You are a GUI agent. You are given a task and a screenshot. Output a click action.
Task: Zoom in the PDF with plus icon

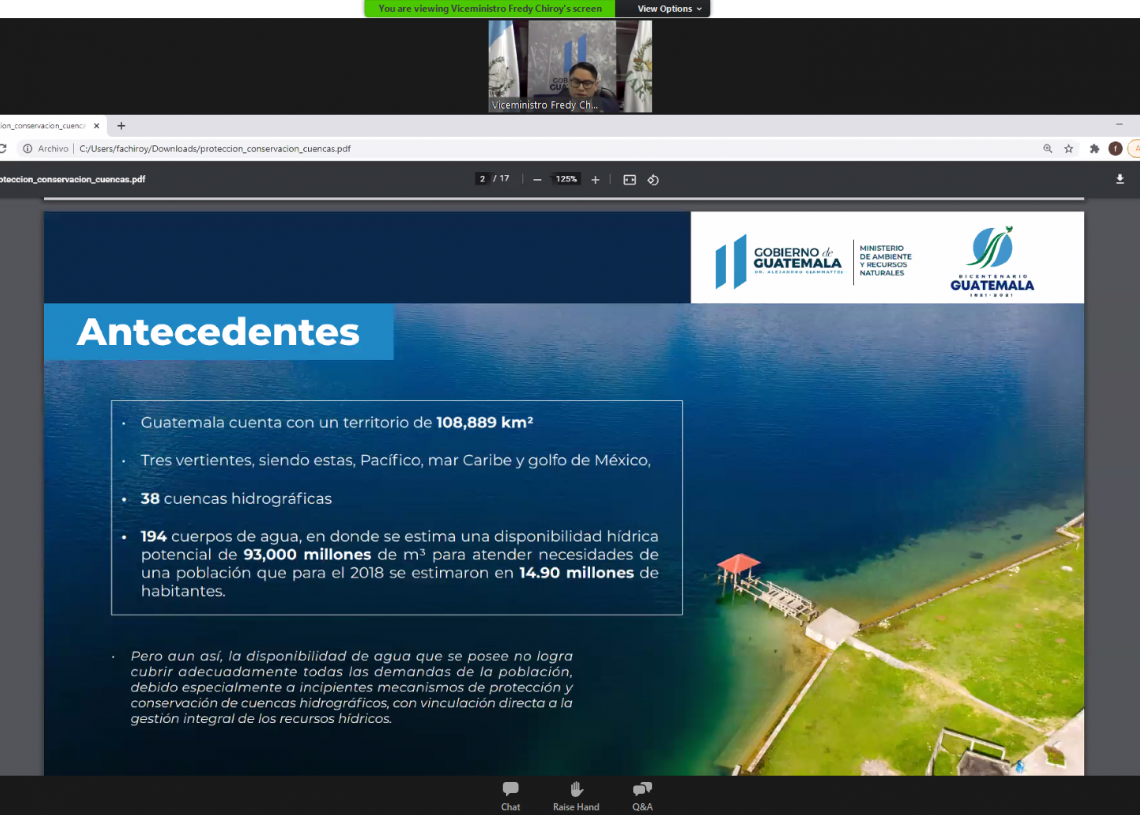click(x=595, y=180)
